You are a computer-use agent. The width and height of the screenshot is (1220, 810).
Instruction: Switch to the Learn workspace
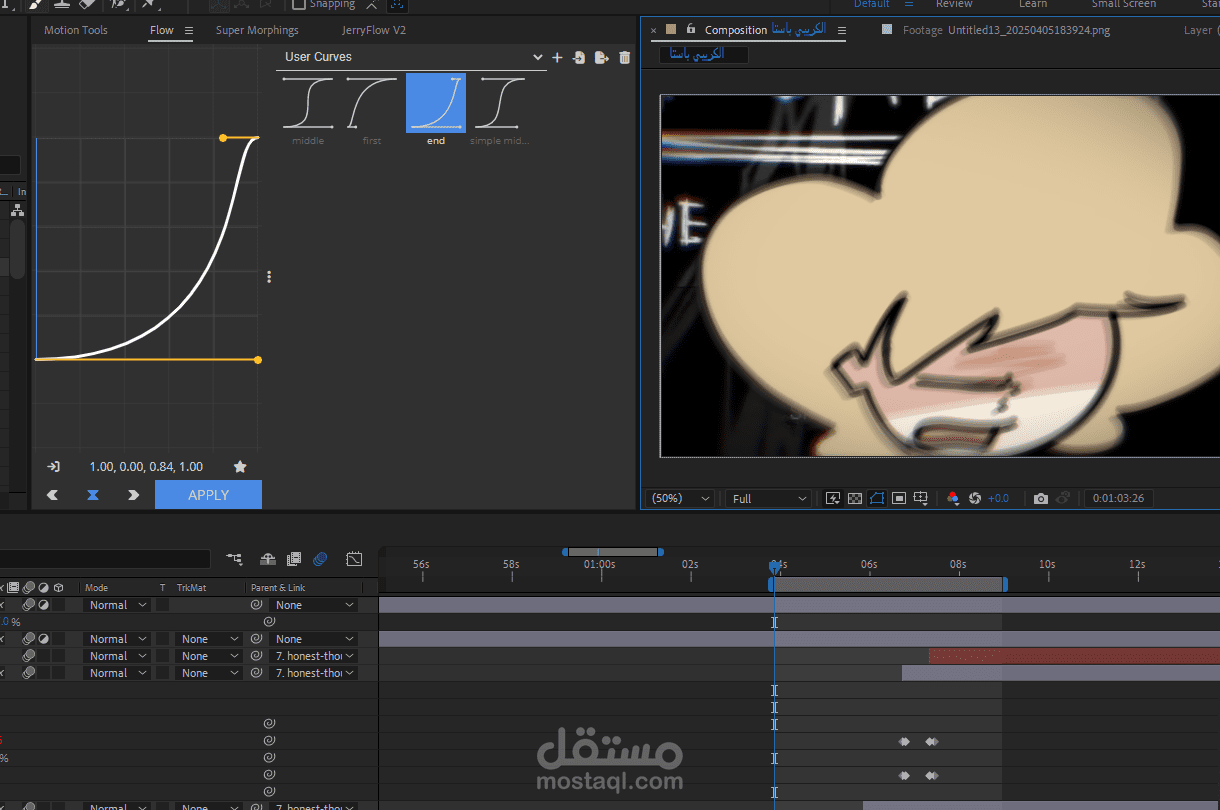[x=1033, y=4]
